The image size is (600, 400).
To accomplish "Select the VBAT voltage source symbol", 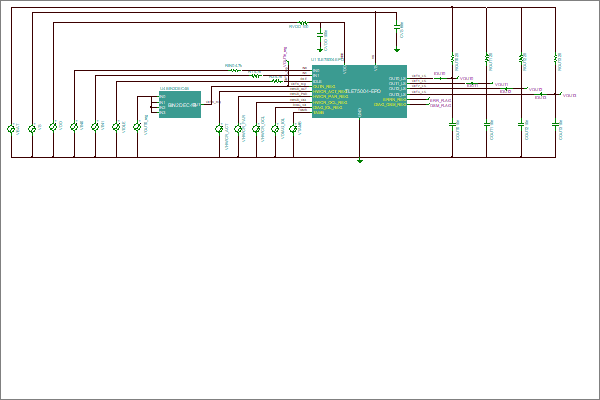I will click(11, 129).
